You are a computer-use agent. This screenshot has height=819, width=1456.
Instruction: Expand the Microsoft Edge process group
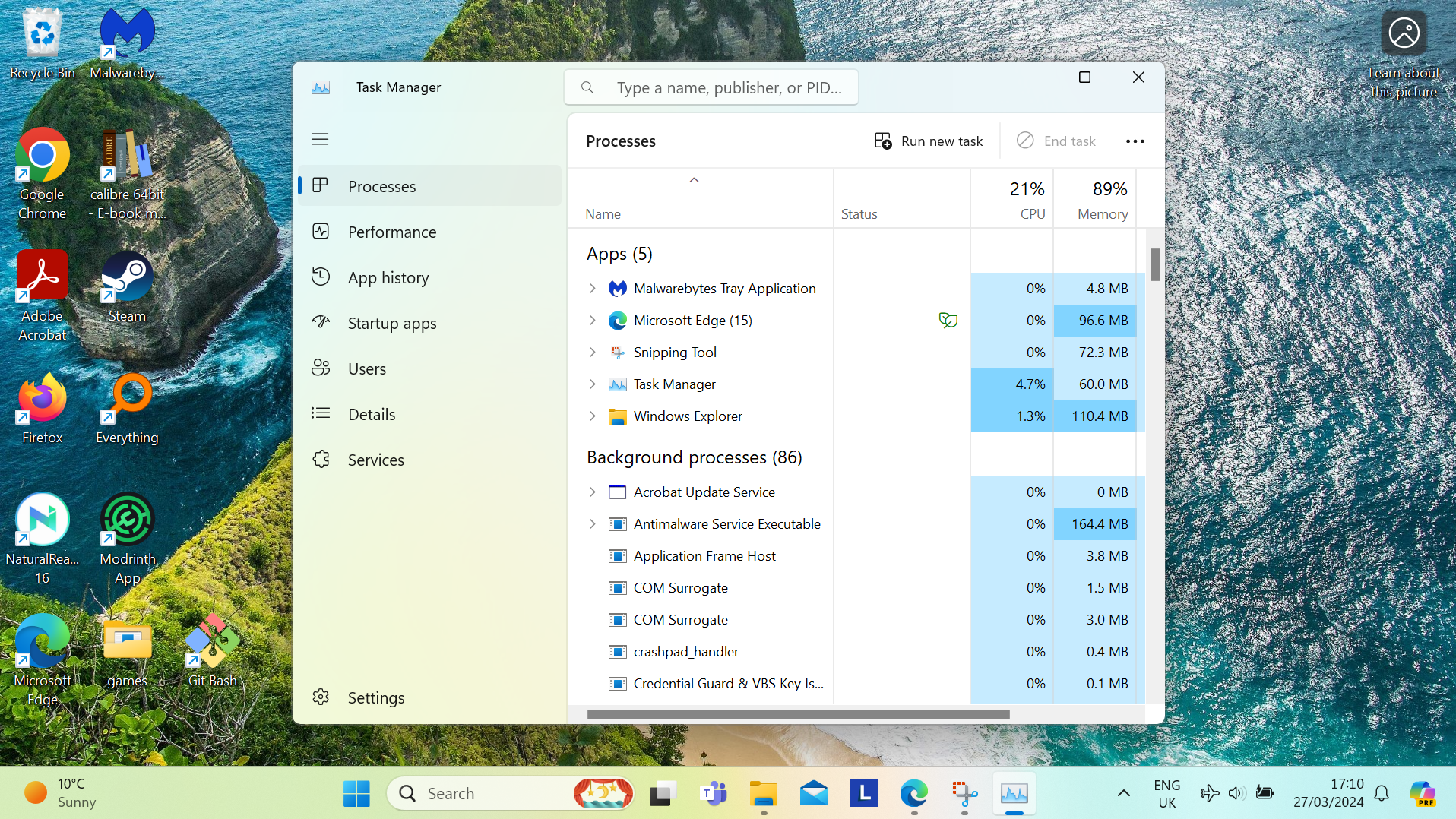tap(593, 320)
